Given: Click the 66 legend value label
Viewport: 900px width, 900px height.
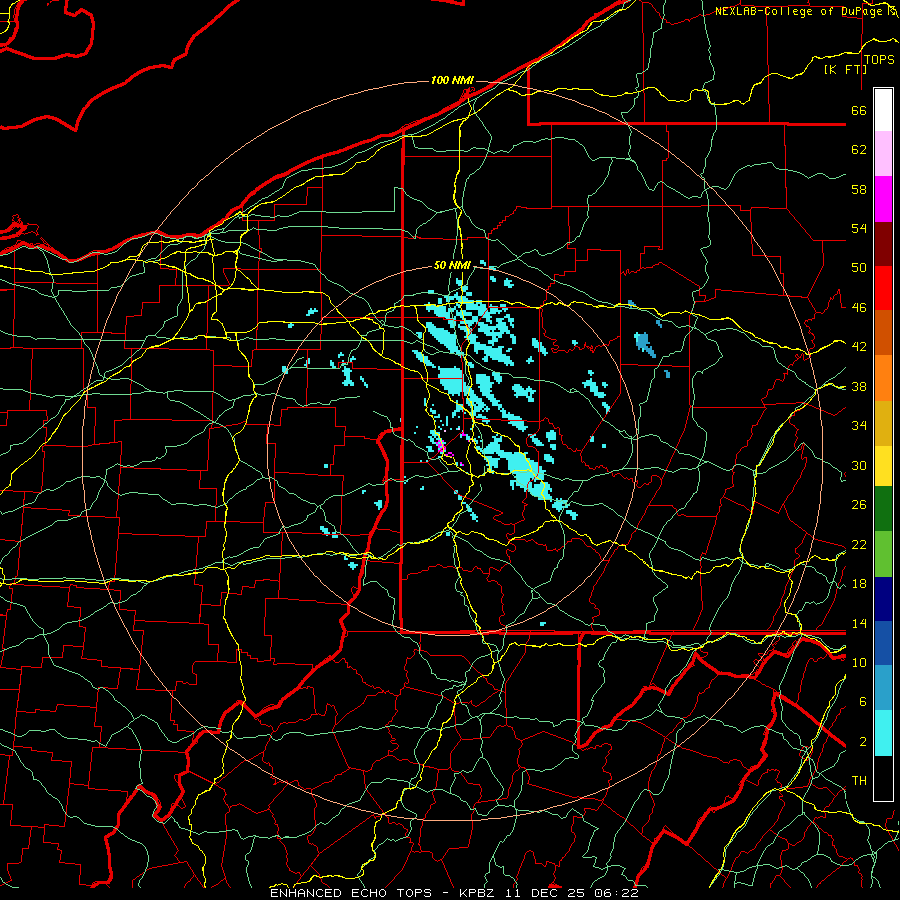Looking at the screenshot, I should point(859,110).
